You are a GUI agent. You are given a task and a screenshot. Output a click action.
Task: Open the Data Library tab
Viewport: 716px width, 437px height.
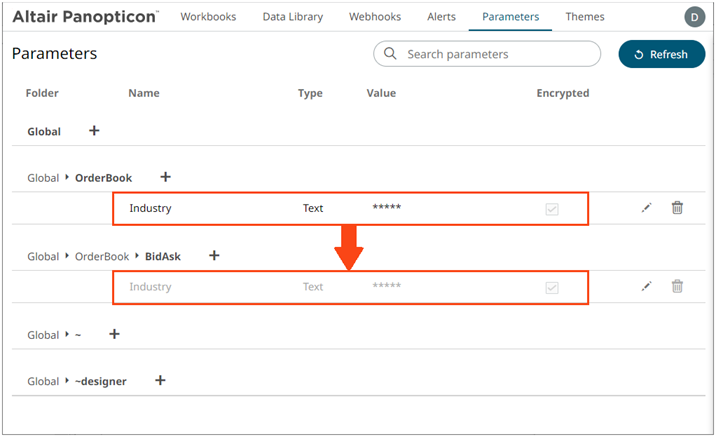292,17
